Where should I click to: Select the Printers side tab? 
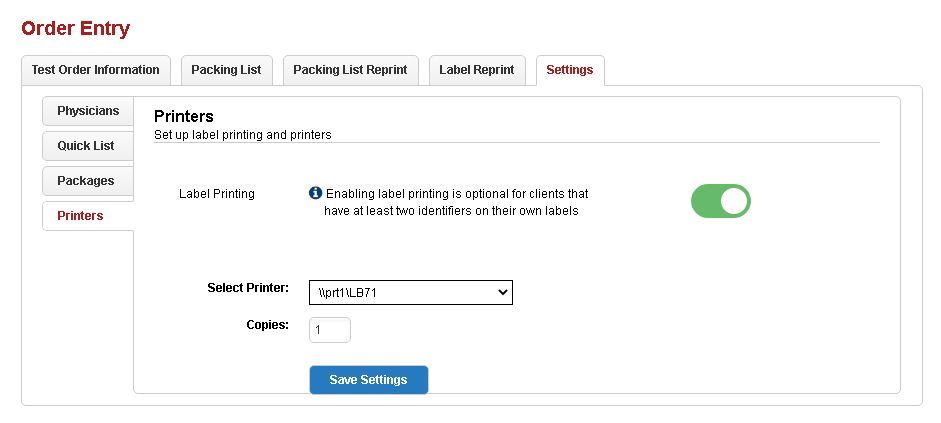[x=80, y=216]
